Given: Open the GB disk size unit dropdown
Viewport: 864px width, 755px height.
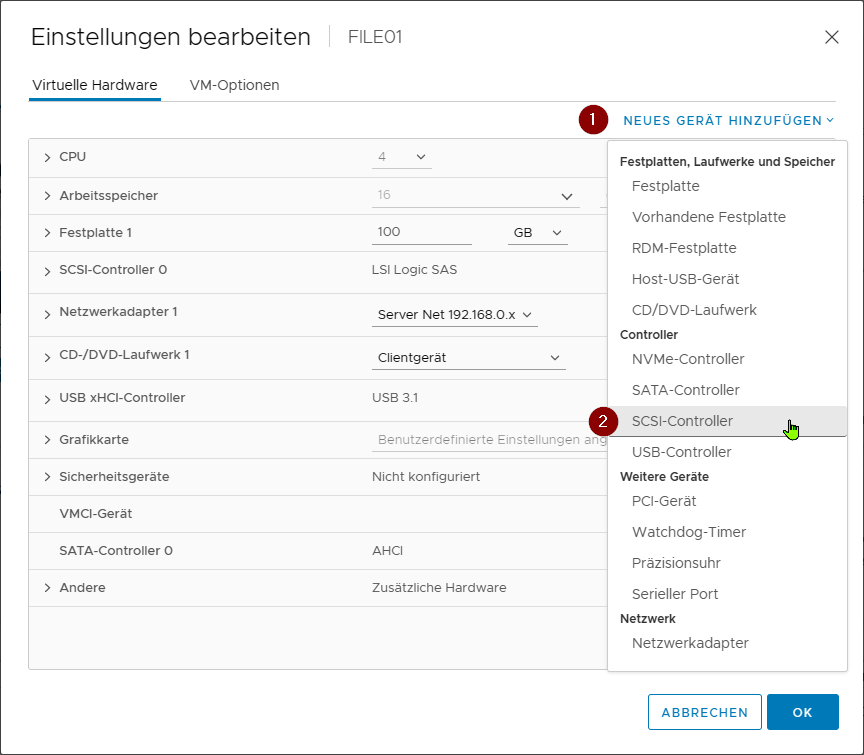Looking at the screenshot, I should click(537, 233).
